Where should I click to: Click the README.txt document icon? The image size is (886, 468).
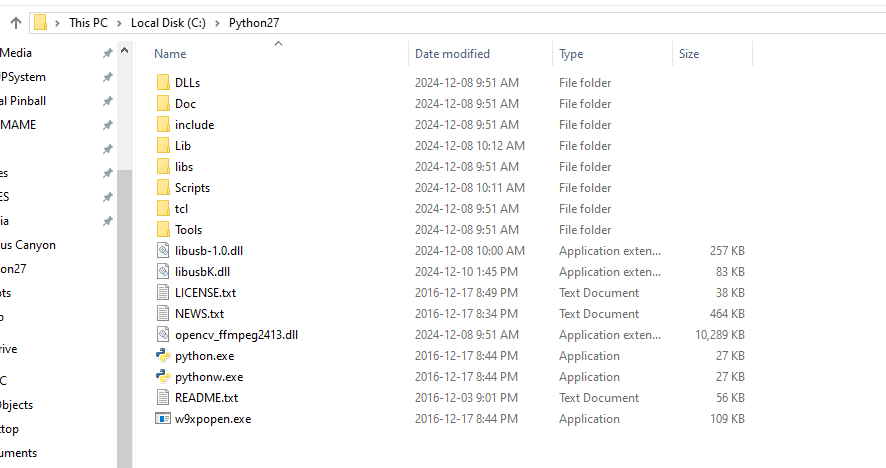pos(163,397)
